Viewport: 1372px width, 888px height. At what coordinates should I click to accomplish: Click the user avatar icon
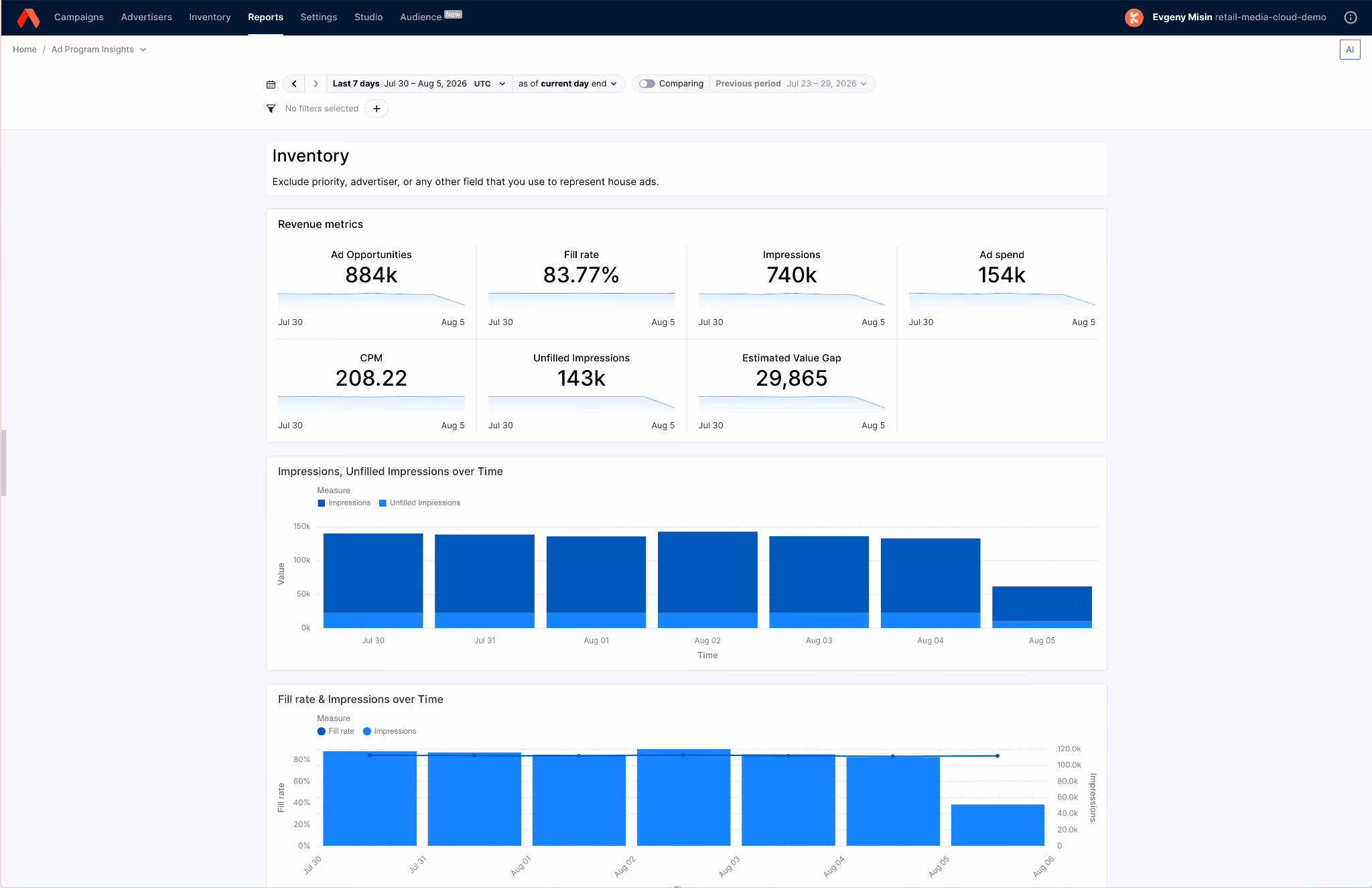click(1134, 17)
